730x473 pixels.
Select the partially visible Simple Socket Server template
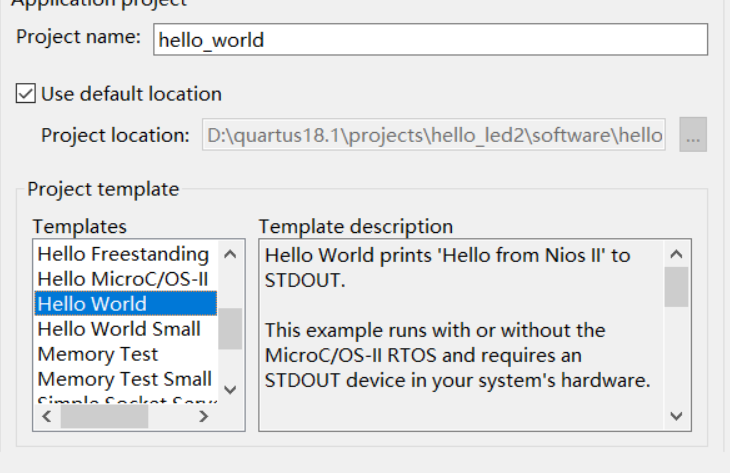(123, 400)
